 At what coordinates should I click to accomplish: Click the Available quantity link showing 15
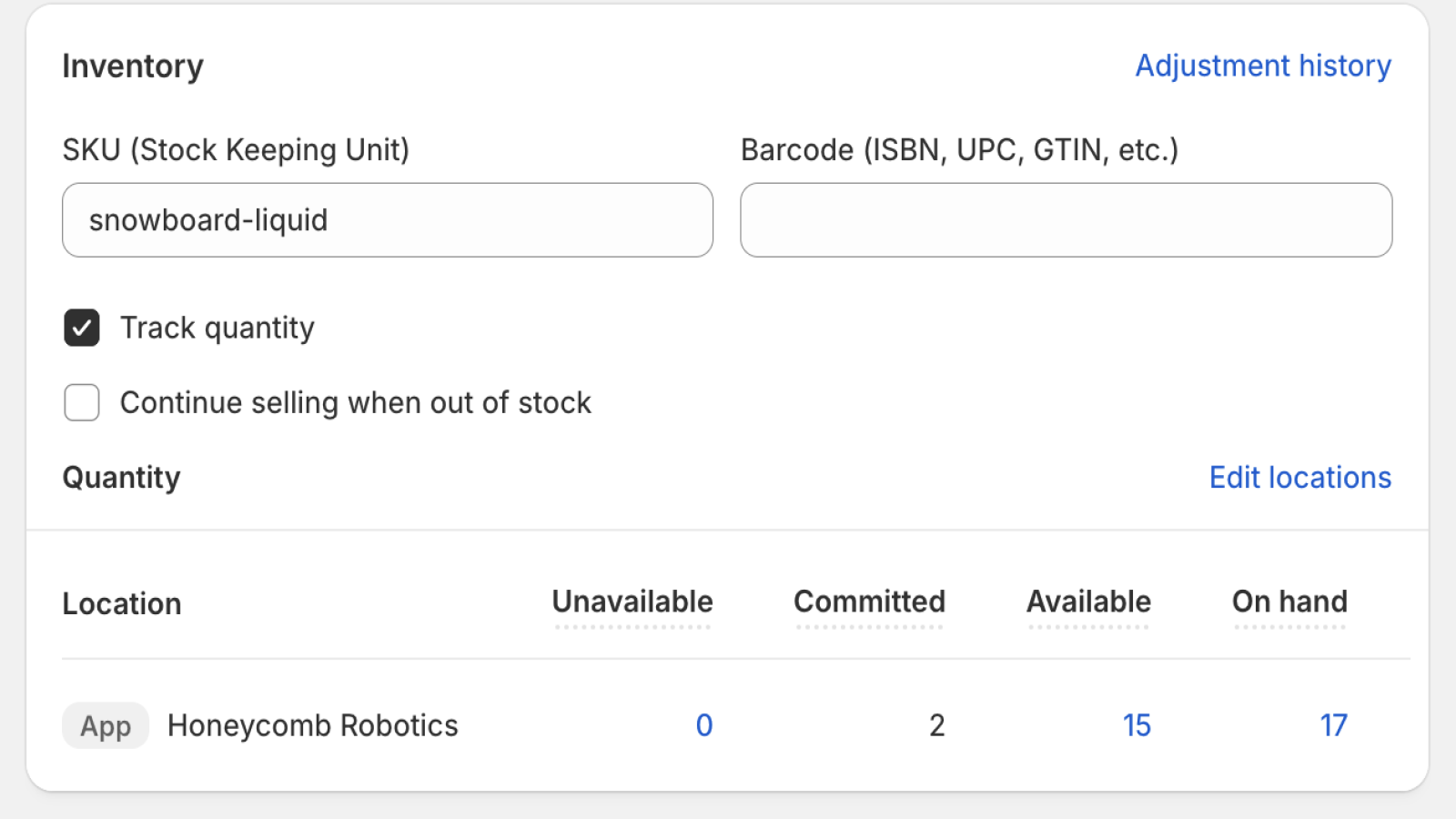[1137, 725]
